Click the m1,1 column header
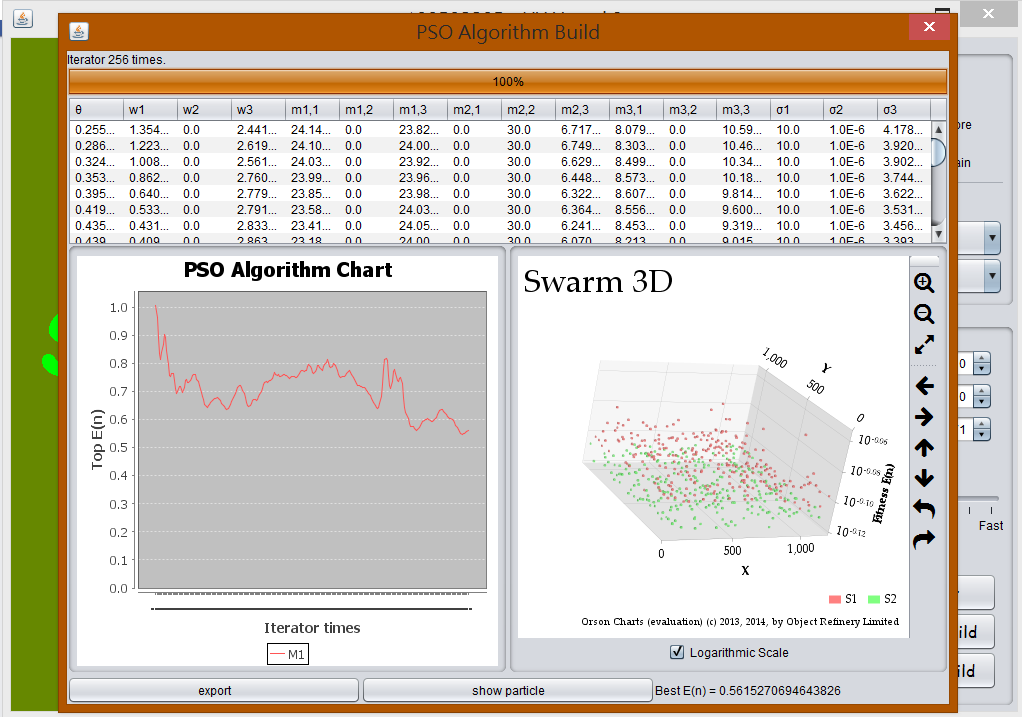This screenshot has width=1022, height=717. 311,109
